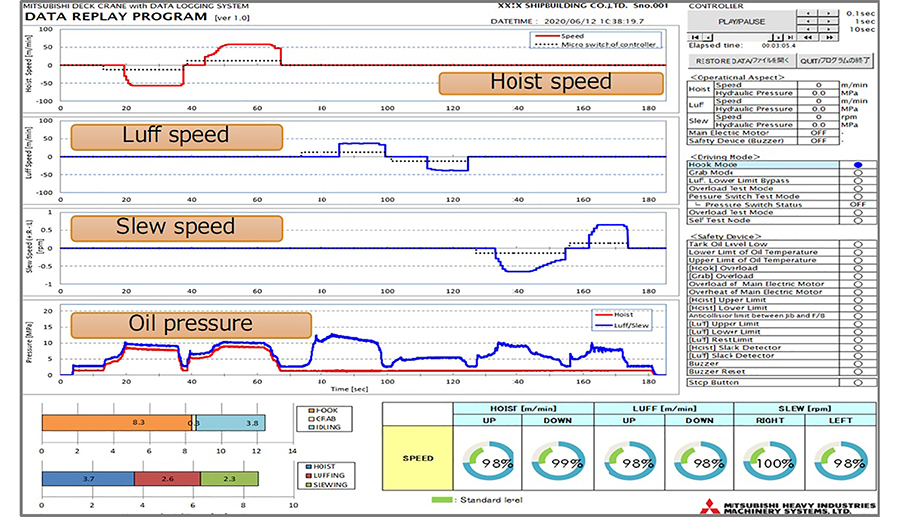Click the SLEWING legend color swatch
Screen dimensions: 900x517
309,485
